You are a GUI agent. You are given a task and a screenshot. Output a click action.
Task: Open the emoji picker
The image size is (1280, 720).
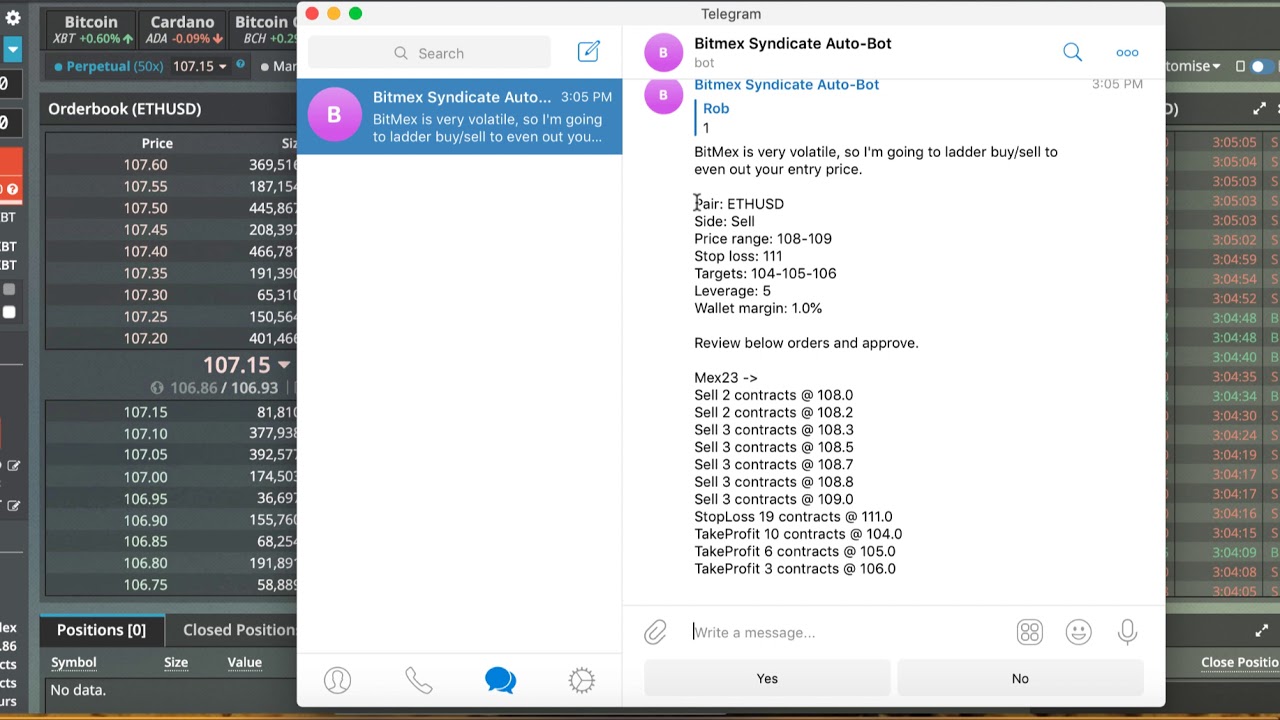1078,632
